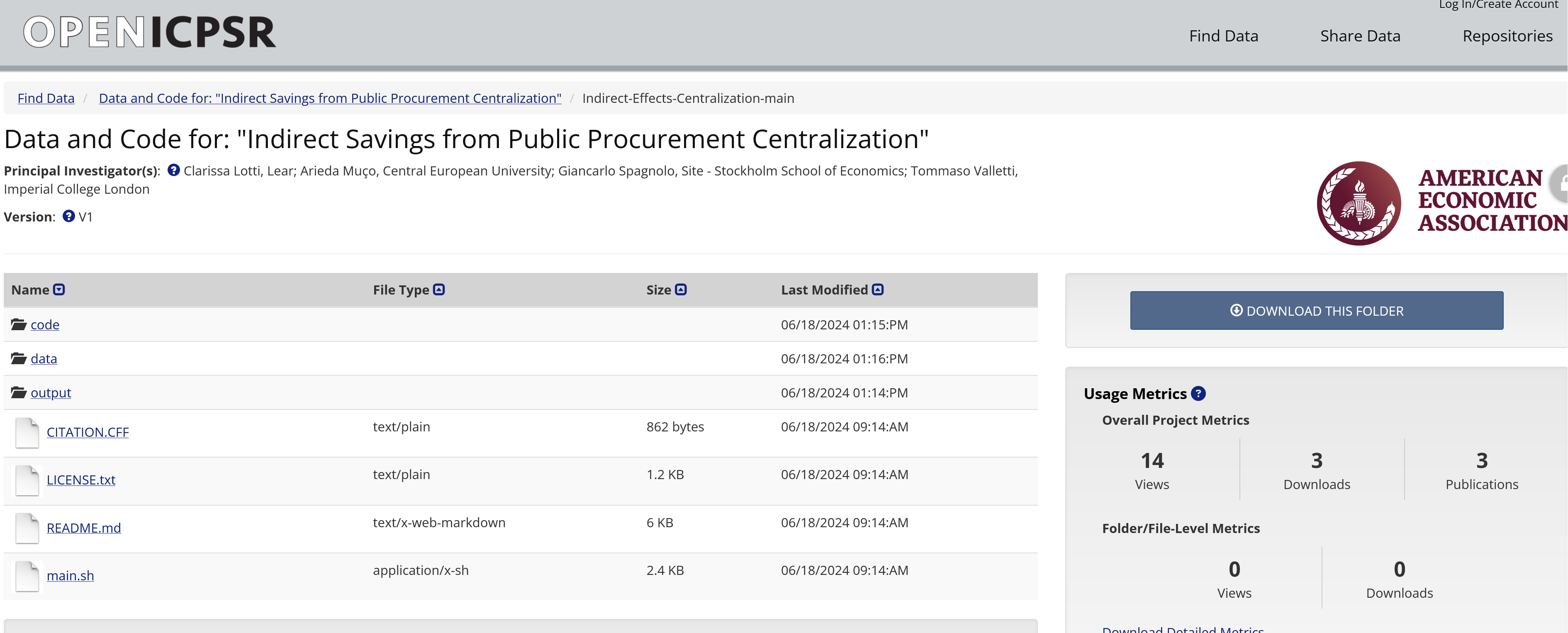Open the README.md file link

84,528
